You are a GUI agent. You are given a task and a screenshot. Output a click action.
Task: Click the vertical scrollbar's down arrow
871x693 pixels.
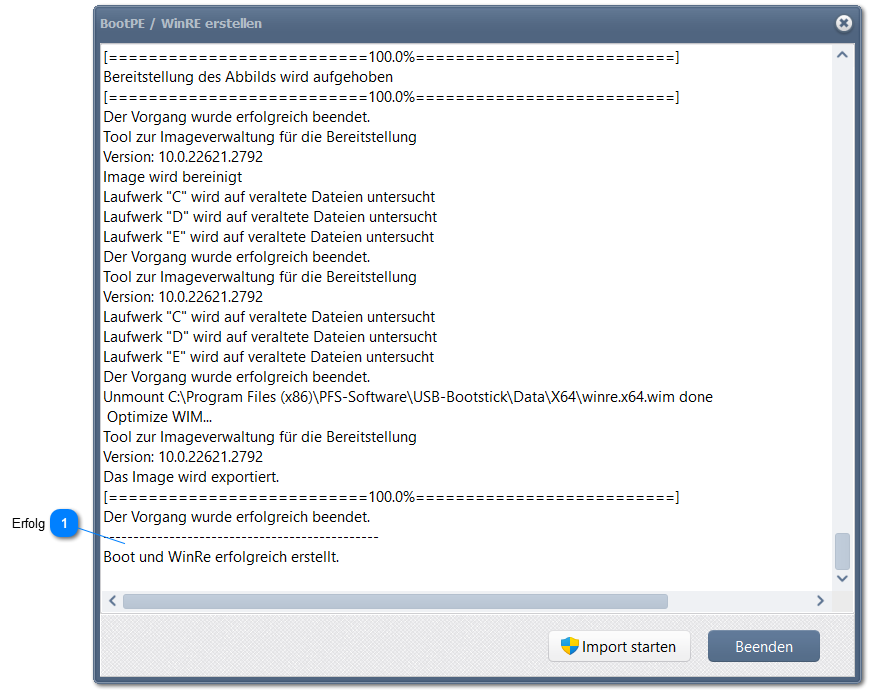tap(842, 578)
